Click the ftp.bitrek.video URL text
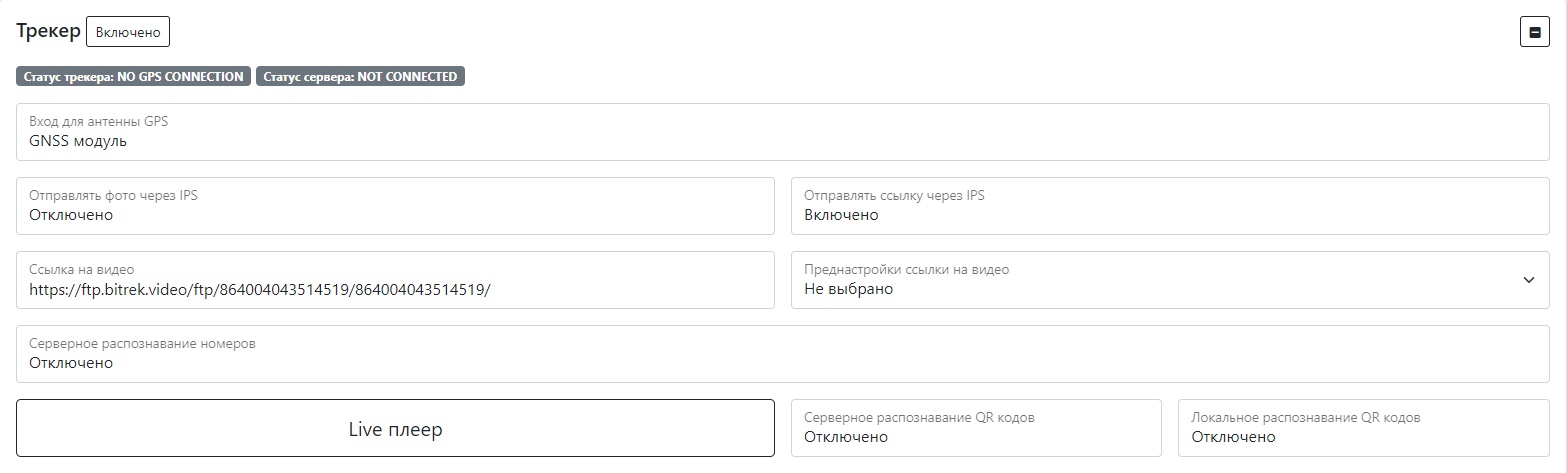 [x=260, y=289]
